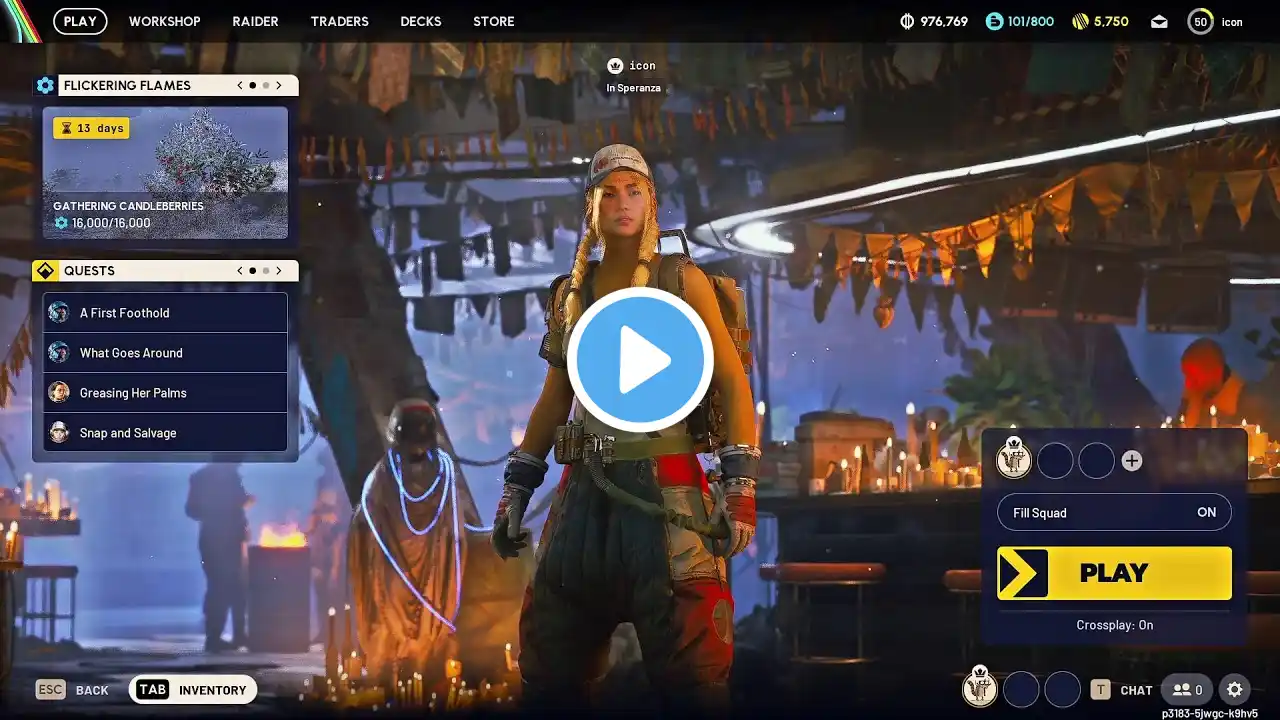
Task: Open the Greasing Her Palms quest
Action: click(x=165, y=393)
